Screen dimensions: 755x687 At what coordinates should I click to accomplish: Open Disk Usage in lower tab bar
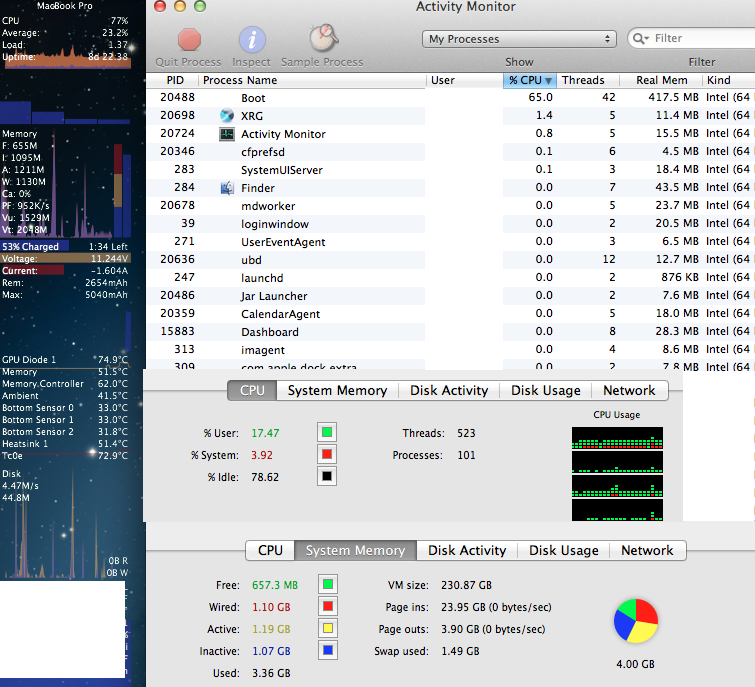564,550
